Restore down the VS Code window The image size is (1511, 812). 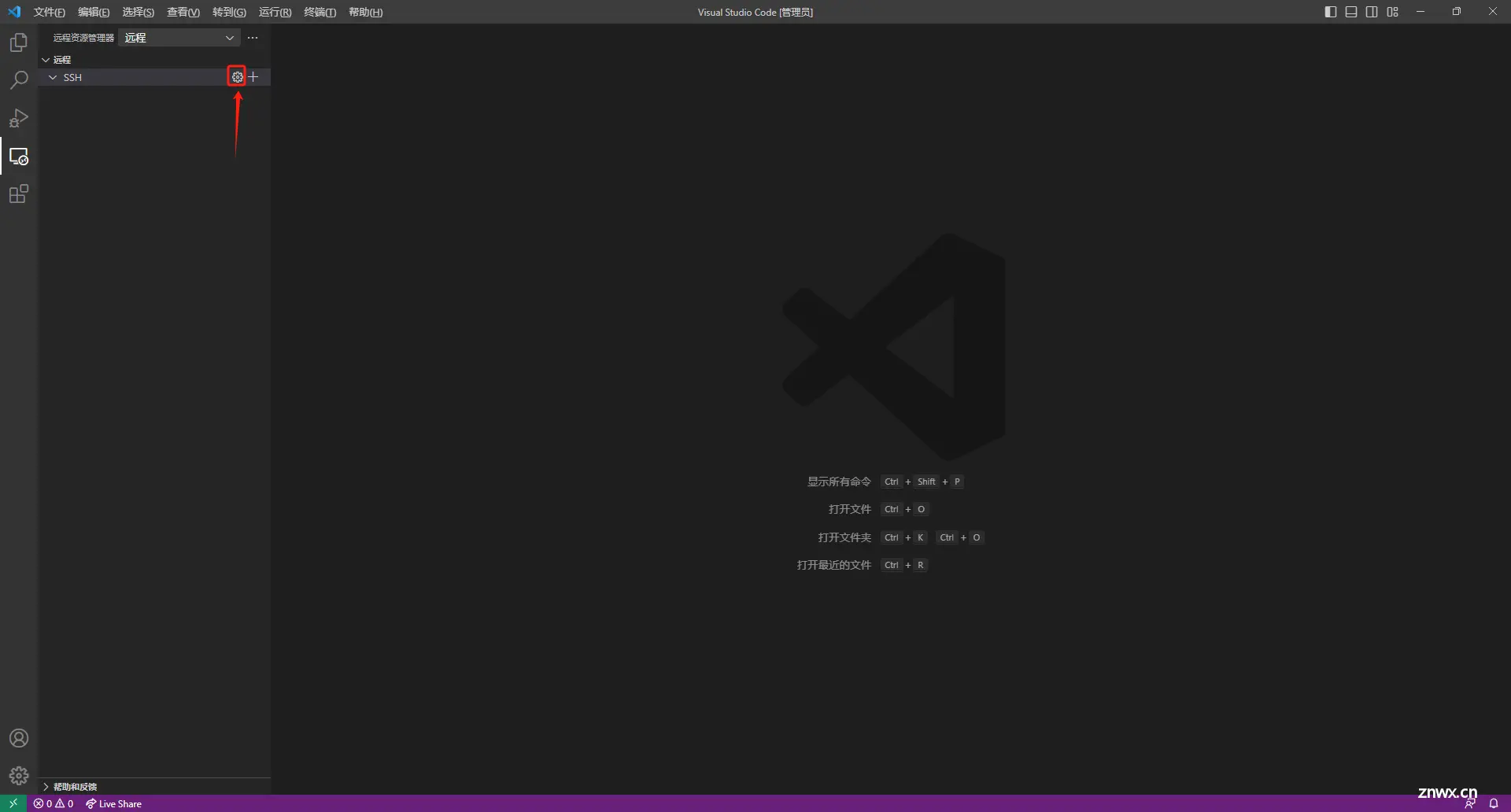[x=1457, y=12]
